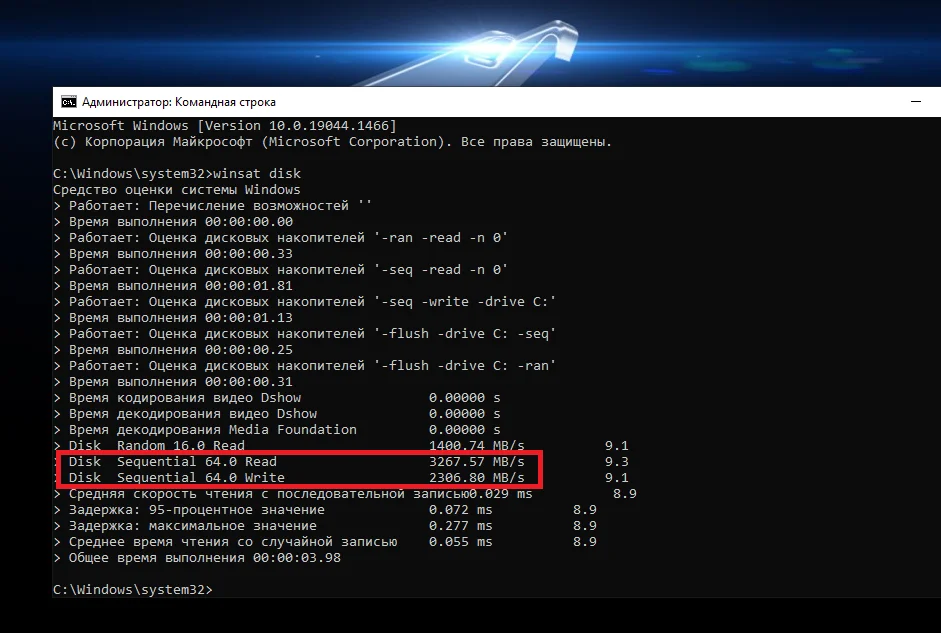941x633 pixels.
Task: Click the 'Задержка: 95-процентное значение' line
Action: (196, 510)
